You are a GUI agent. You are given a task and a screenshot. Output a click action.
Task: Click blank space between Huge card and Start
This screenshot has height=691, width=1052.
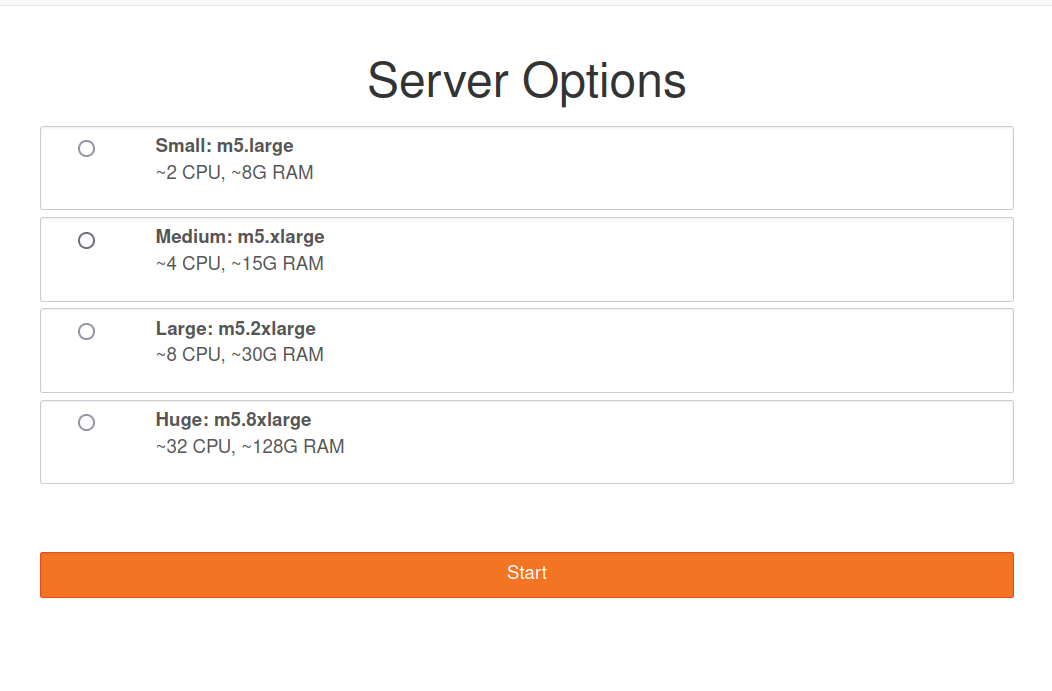[x=526, y=518]
